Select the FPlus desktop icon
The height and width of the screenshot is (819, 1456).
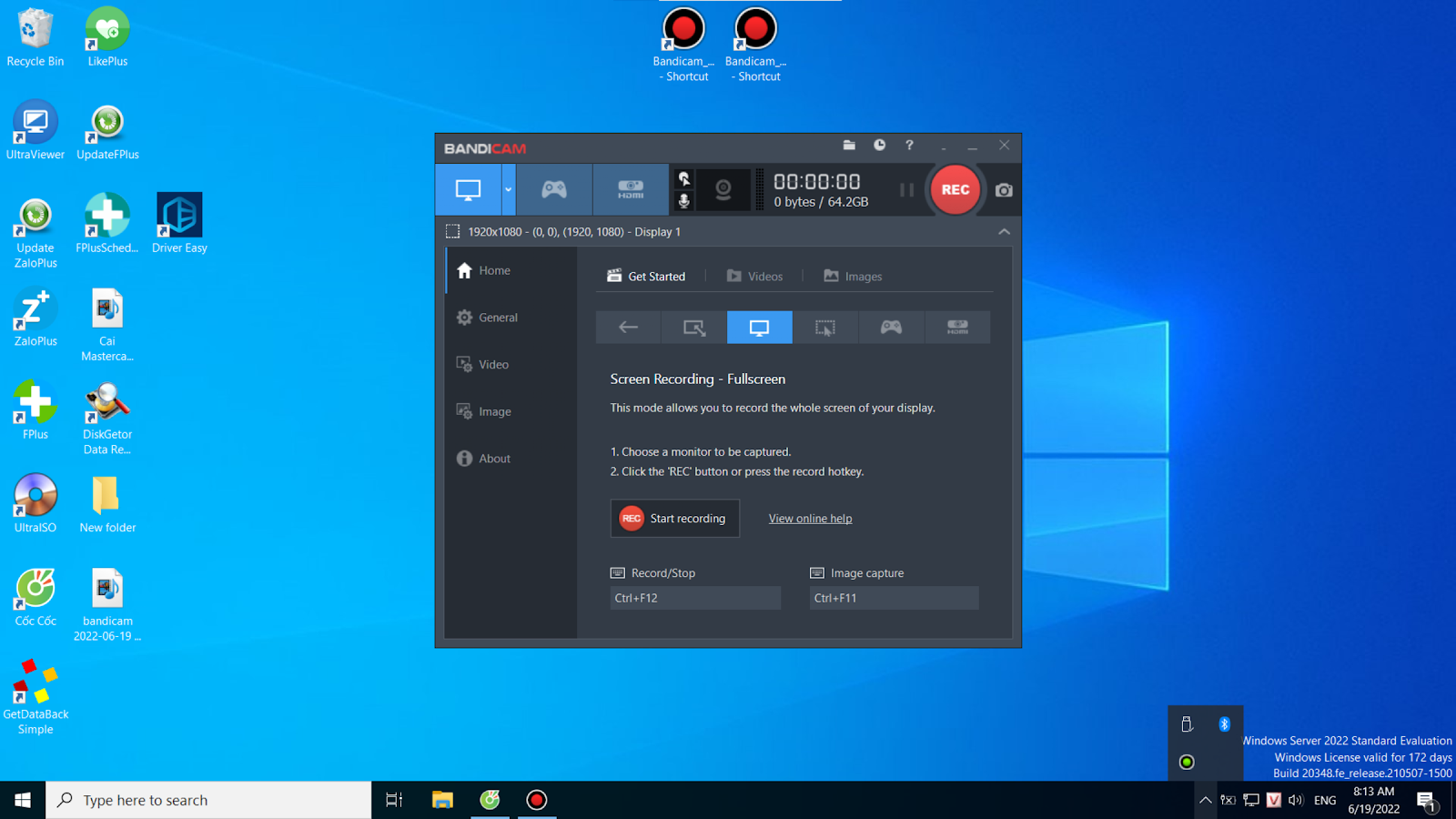tap(35, 410)
